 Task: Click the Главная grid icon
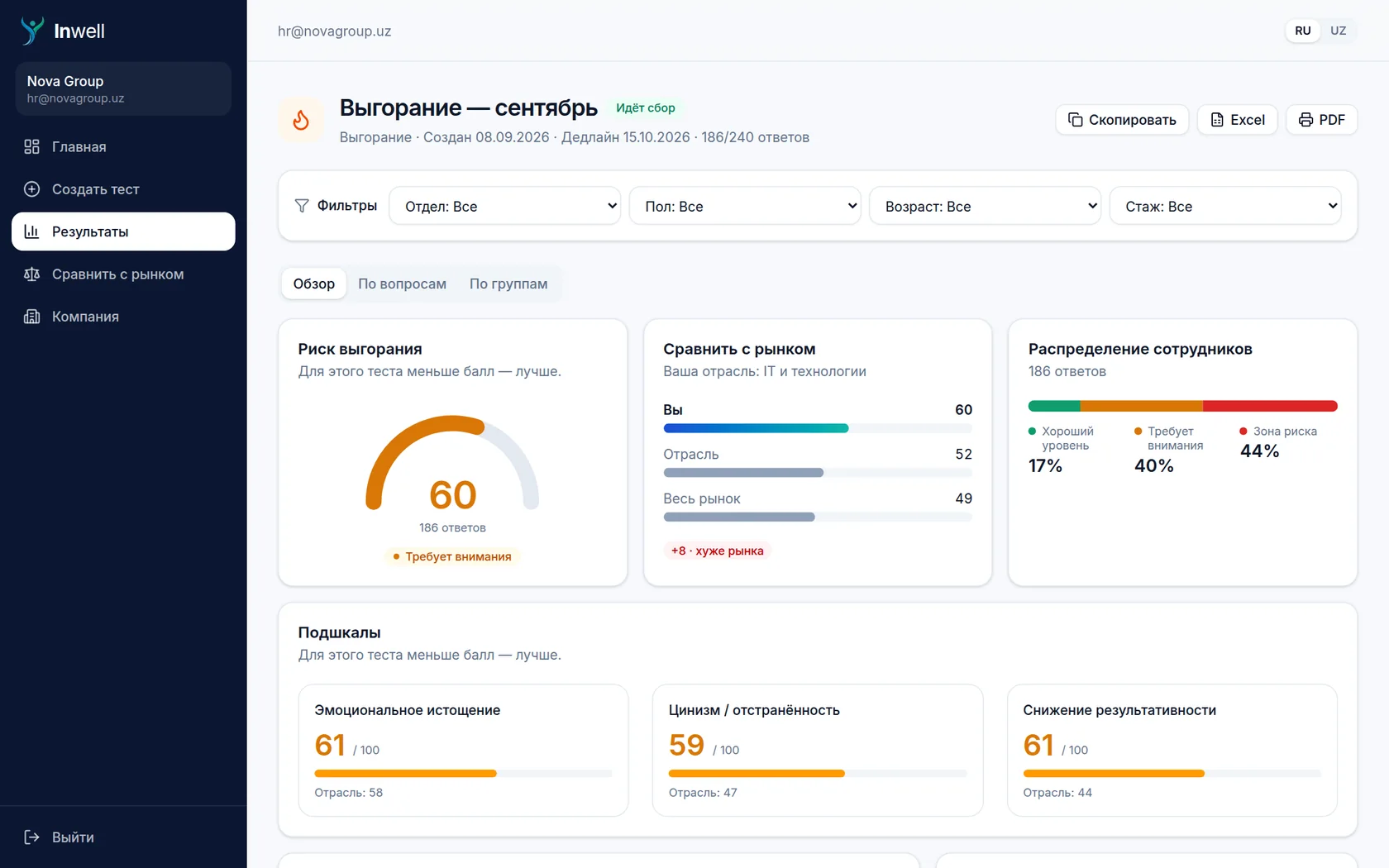[31, 146]
